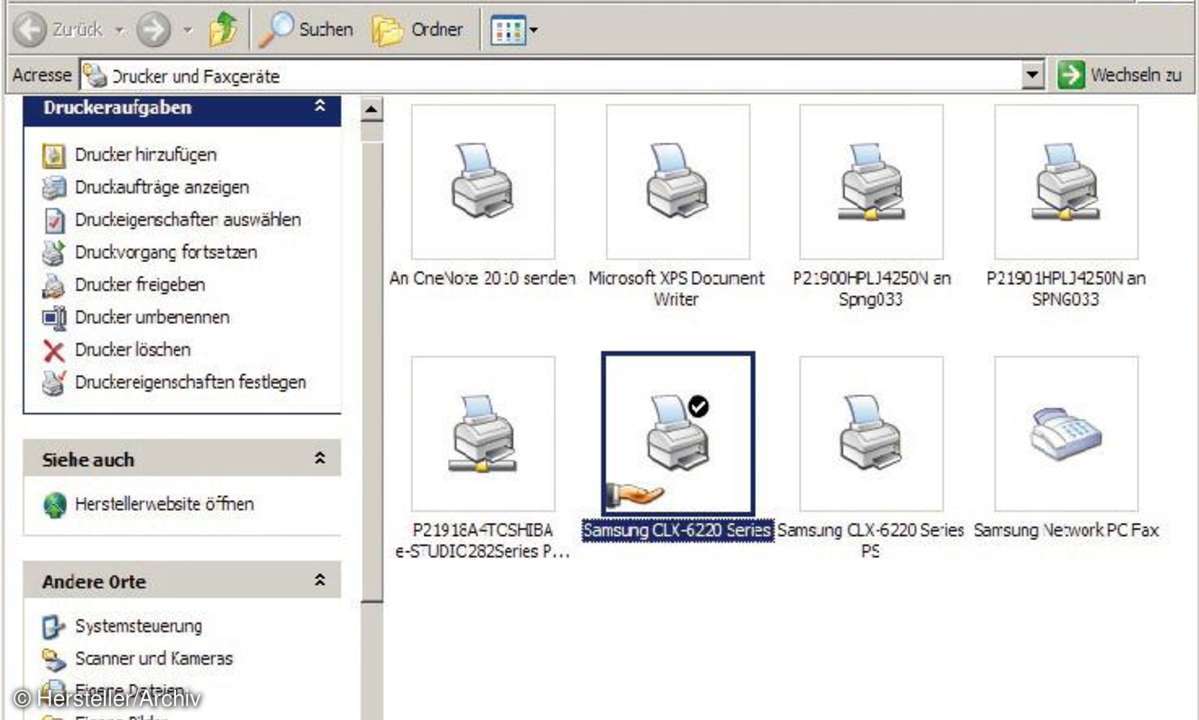The height and width of the screenshot is (720, 1199).
Task: Select the TOSHIBA e-STUDIO282Series printer icon
Action: (483, 433)
